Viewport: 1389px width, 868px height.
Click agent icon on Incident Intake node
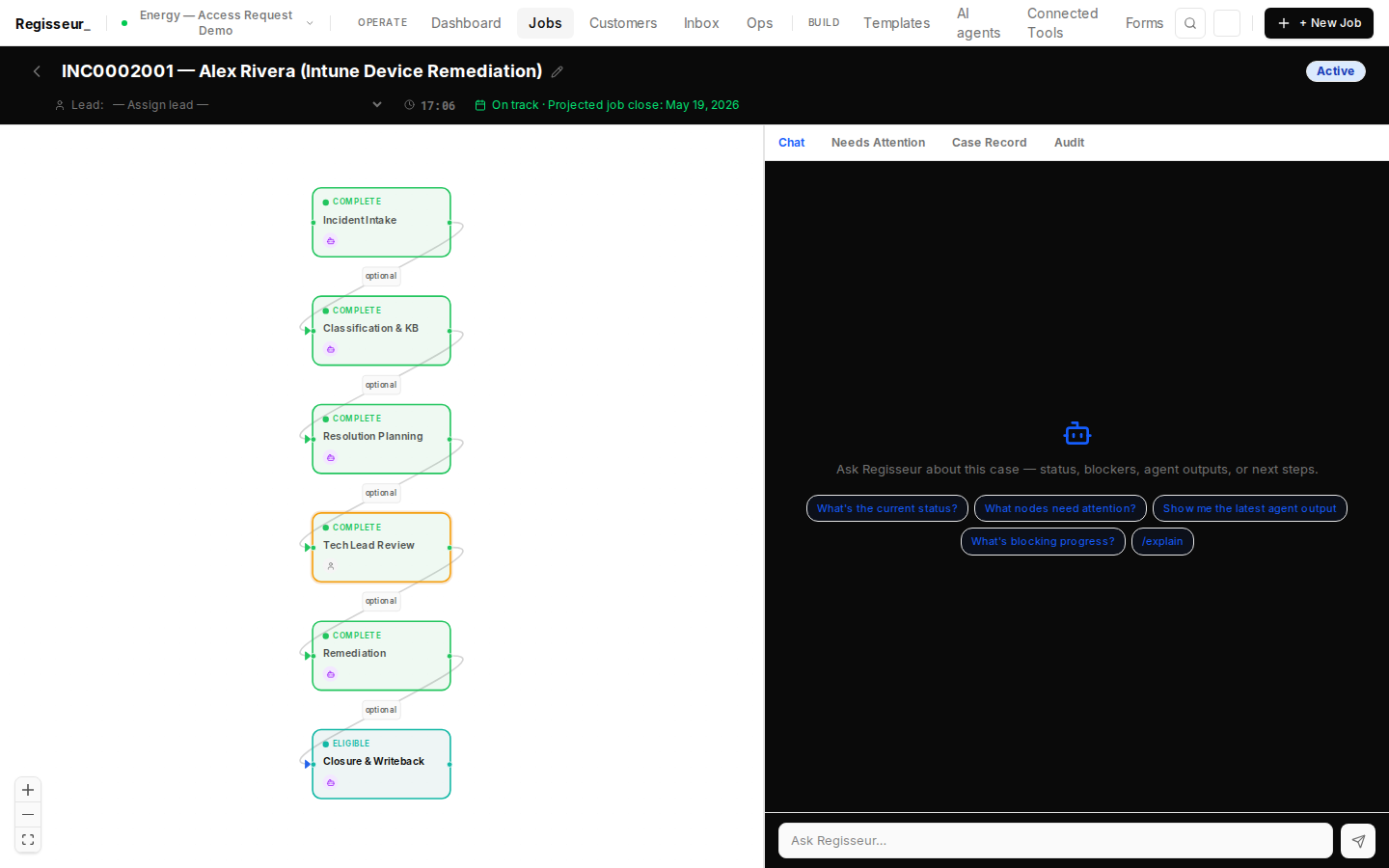point(331,241)
